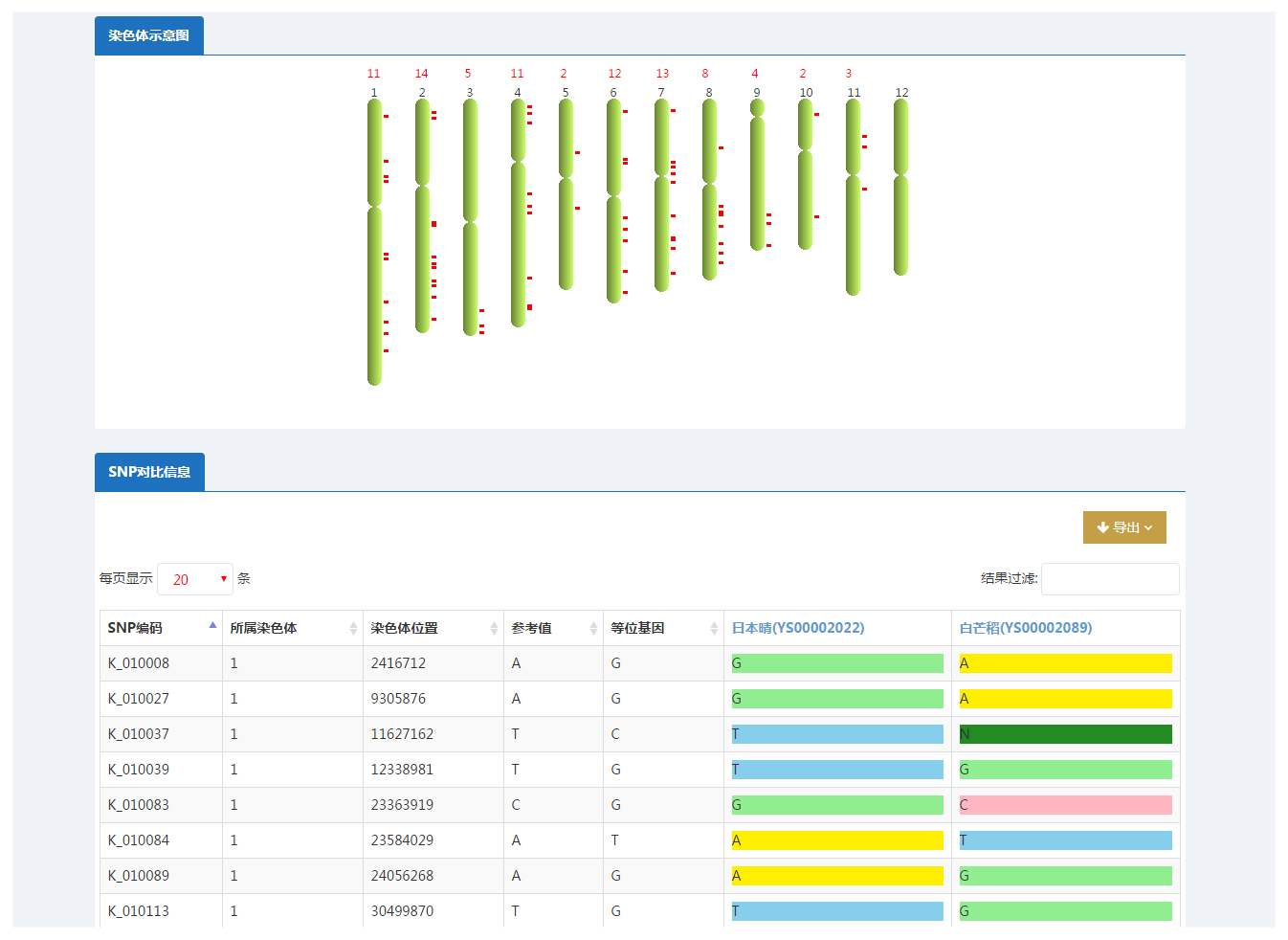Screen dimensions: 1288x940
Task: Click the sort arrow on SNP编码 column
Action: pyautogui.click(x=212, y=626)
